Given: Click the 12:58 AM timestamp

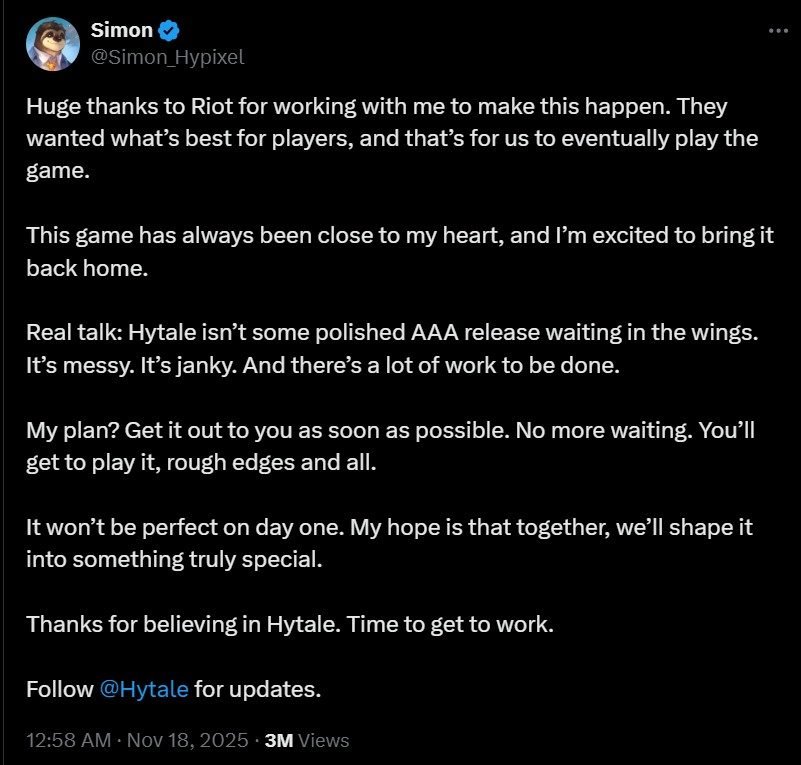Looking at the screenshot, I should (66, 741).
